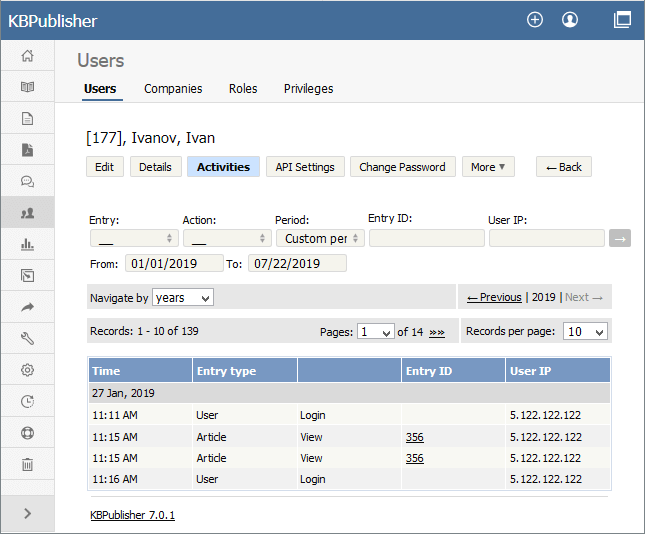
Task: Select the Users people icon in sidebar
Action: point(28,213)
